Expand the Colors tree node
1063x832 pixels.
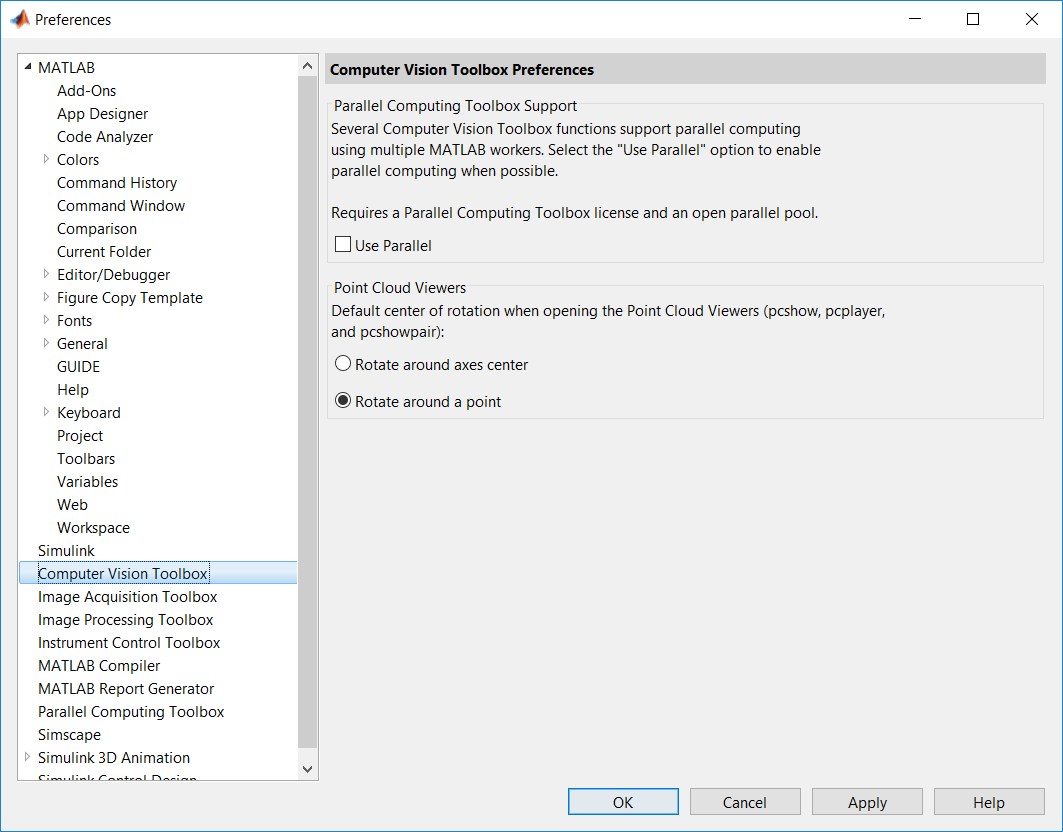pos(46,159)
